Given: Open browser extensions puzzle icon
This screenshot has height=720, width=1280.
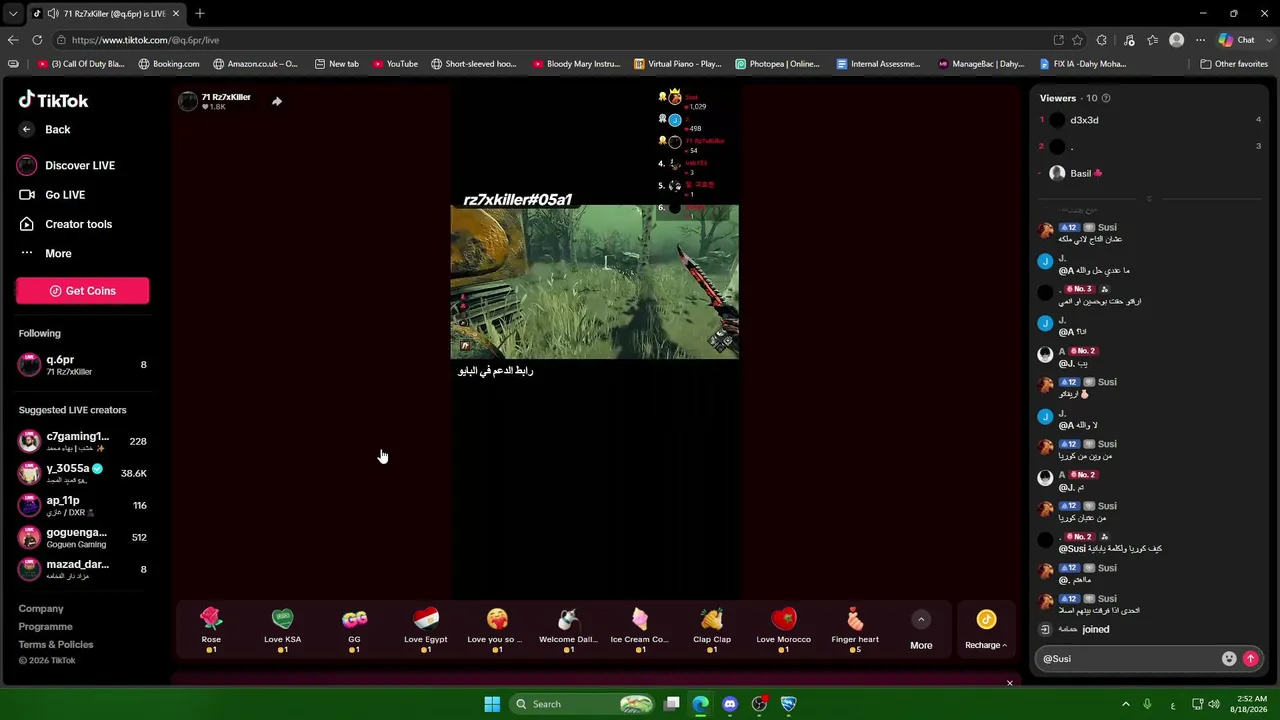Looking at the screenshot, I should (1101, 40).
